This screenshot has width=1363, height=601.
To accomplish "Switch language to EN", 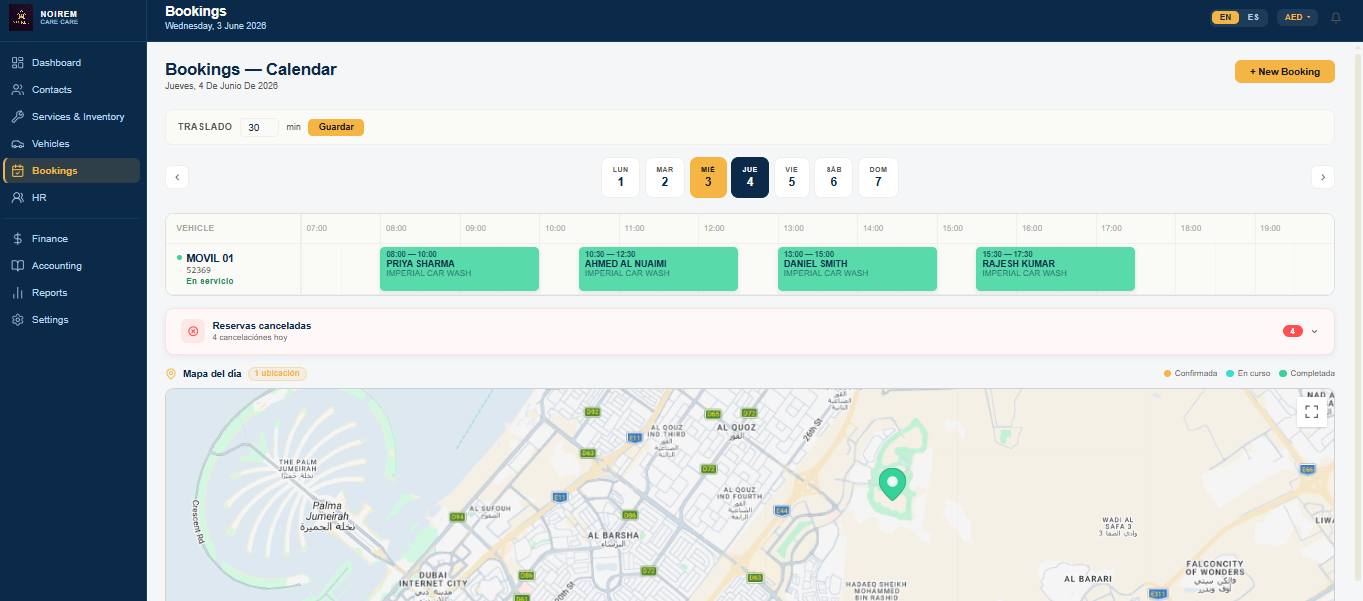I will pyautogui.click(x=1225, y=17).
